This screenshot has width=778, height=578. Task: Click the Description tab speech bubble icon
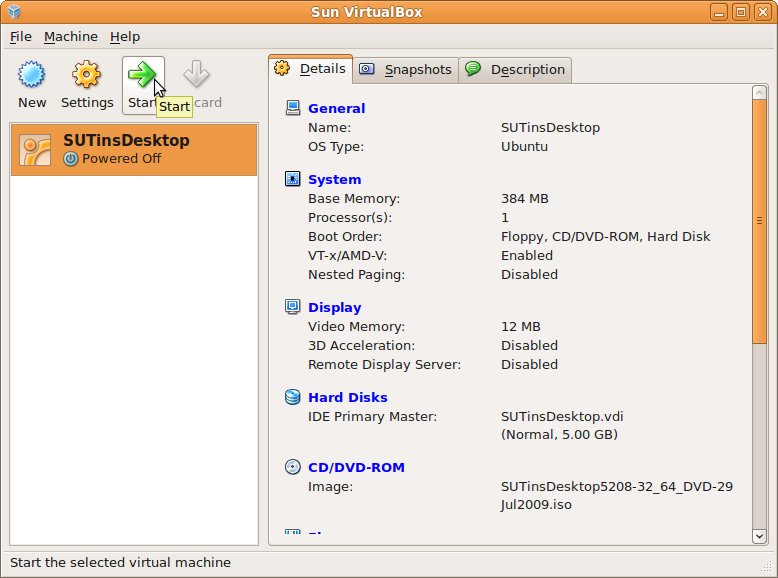[473, 68]
